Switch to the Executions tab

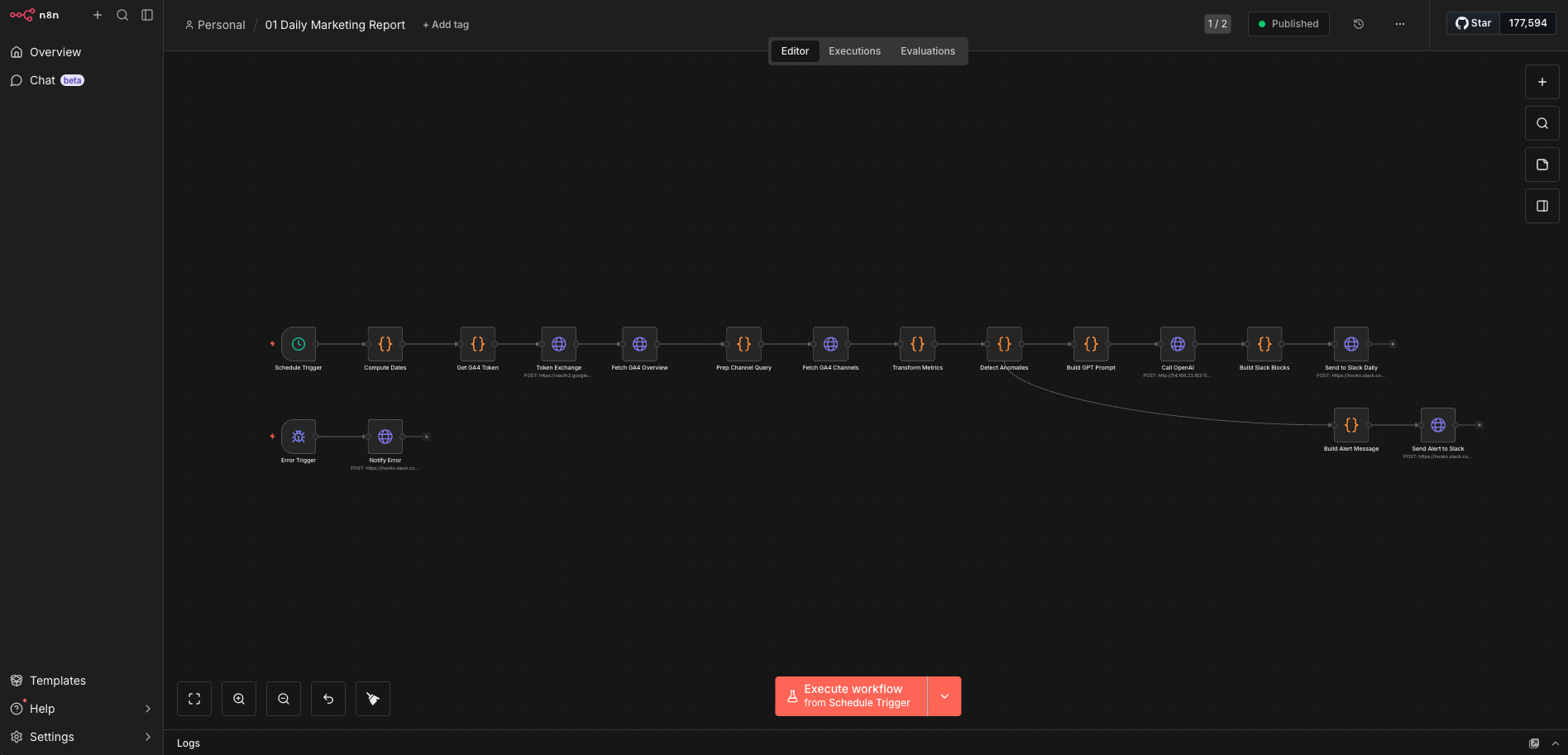(x=854, y=51)
